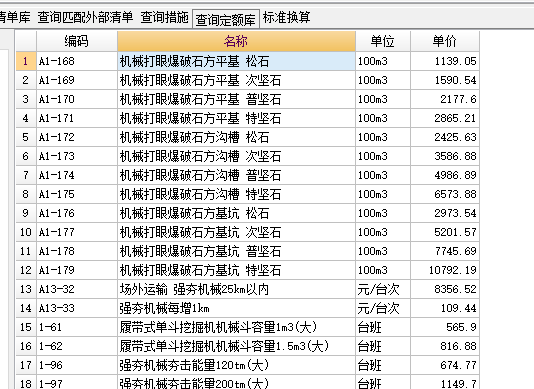The height and width of the screenshot is (389, 534).
Task: Click price 2973.54
Action: pyautogui.click(x=445, y=214)
